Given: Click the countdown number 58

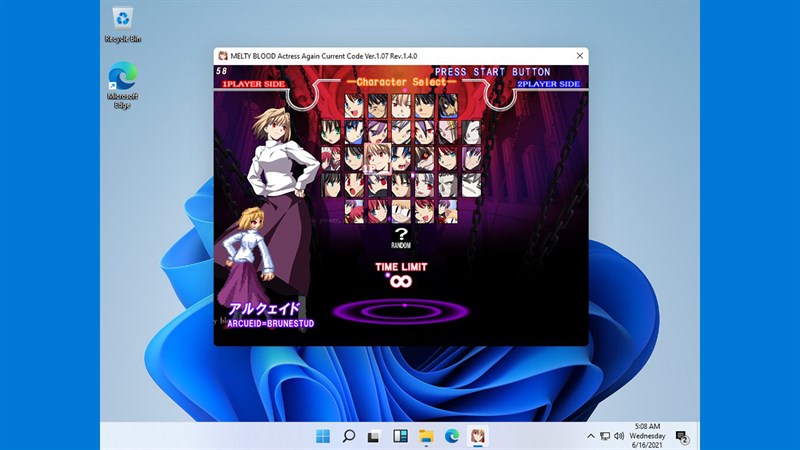Looking at the screenshot, I should 221,71.
